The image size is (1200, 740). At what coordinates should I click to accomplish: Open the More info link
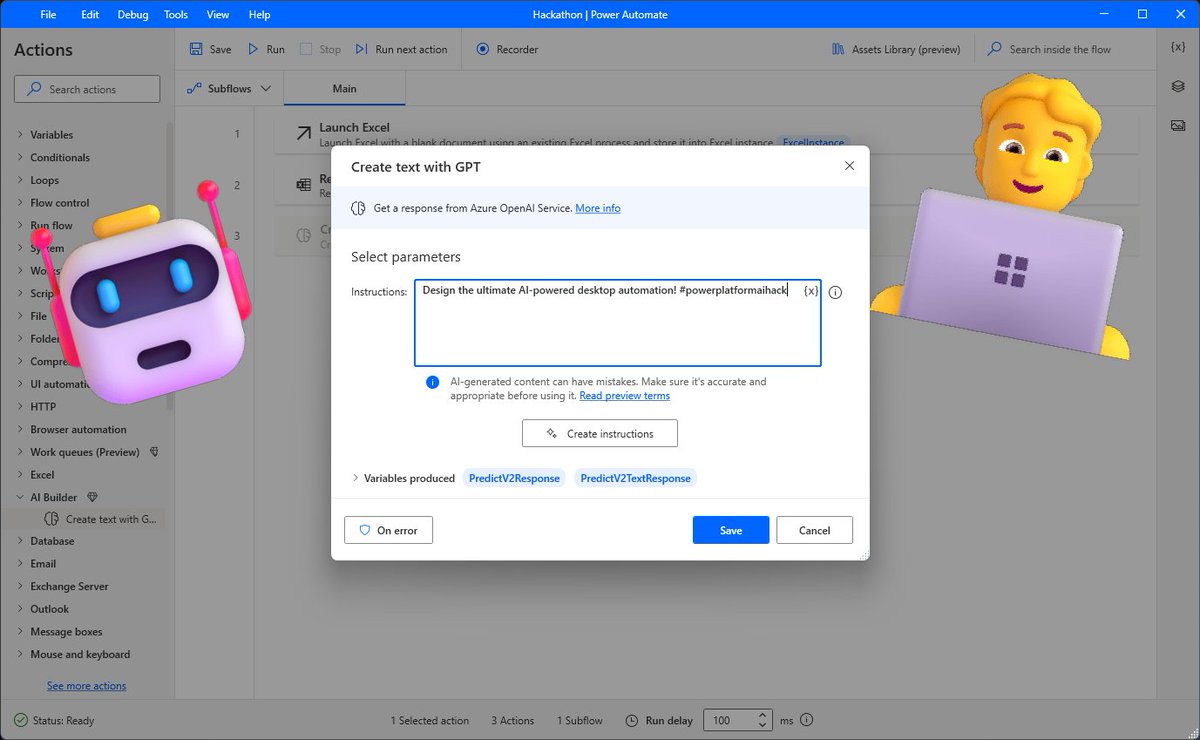pyautogui.click(x=598, y=208)
